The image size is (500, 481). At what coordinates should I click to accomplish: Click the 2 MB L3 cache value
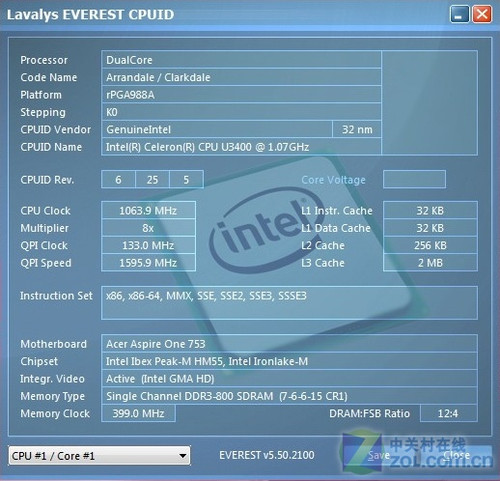coord(430,263)
